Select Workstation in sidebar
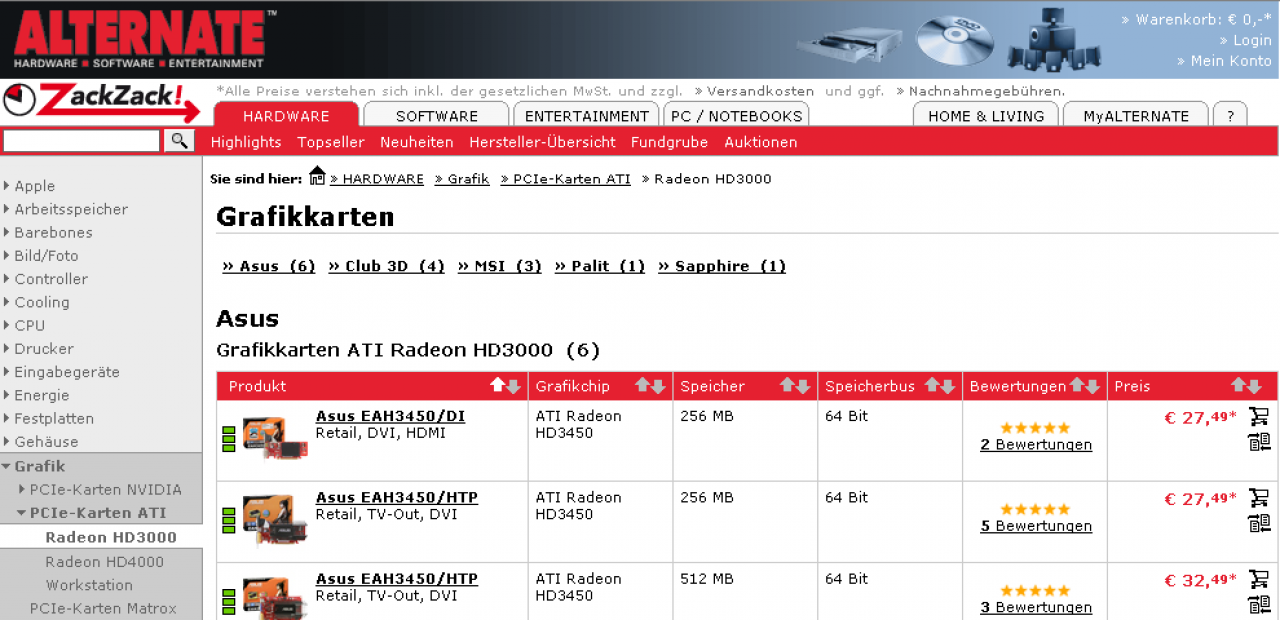1280x620 pixels. (89, 585)
